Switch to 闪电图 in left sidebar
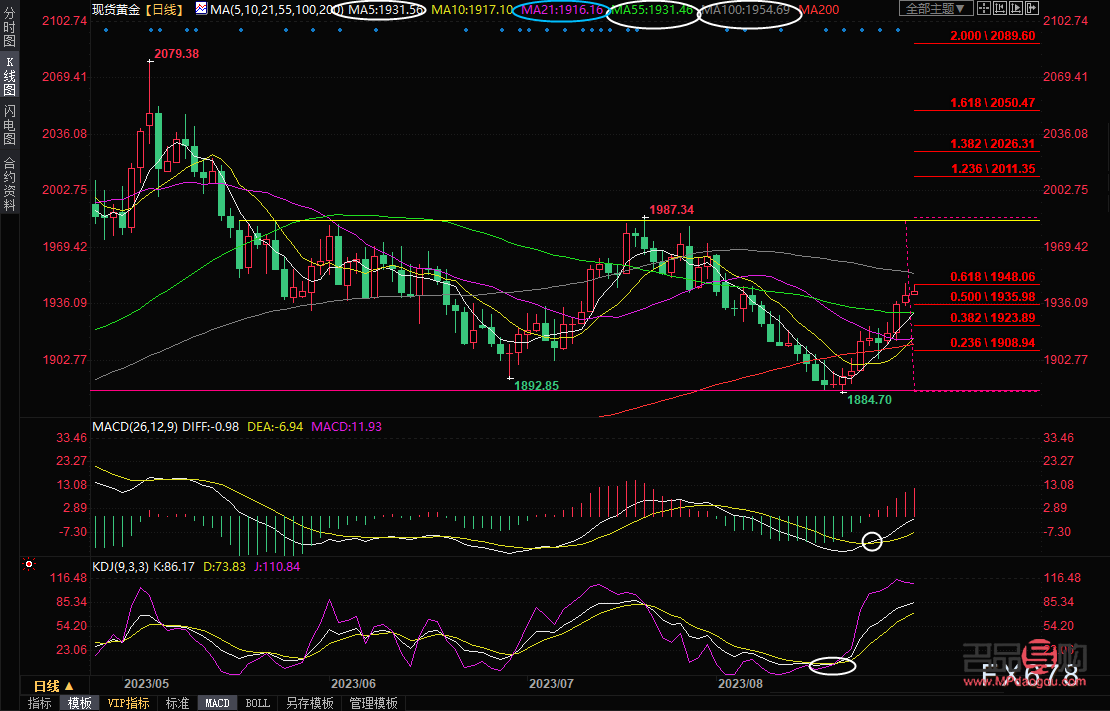 click(x=9, y=126)
